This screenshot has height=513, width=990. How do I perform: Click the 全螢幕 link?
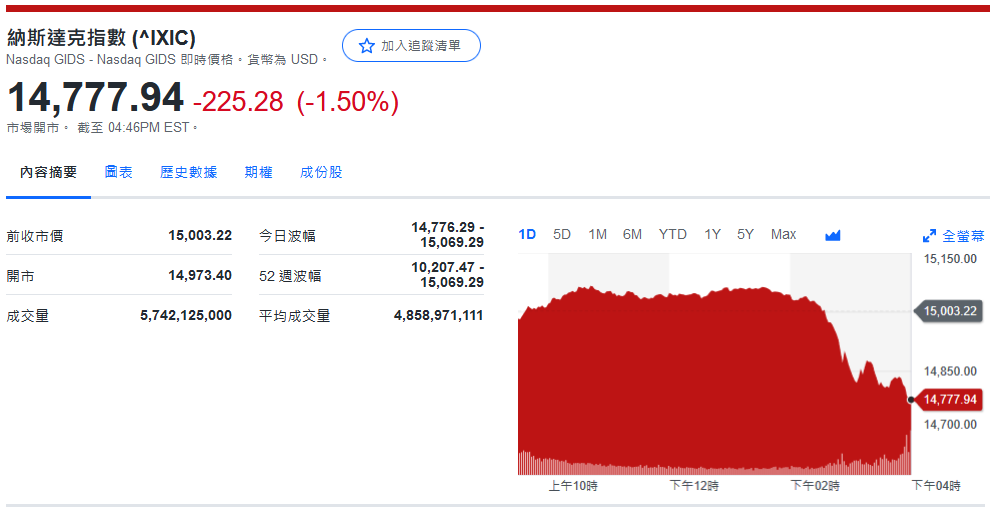point(963,236)
